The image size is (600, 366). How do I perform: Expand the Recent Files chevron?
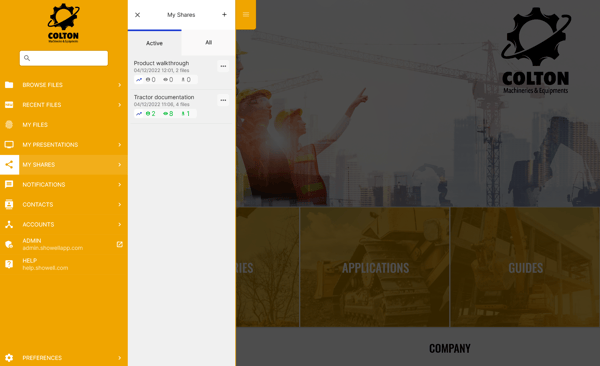click(119, 105)
